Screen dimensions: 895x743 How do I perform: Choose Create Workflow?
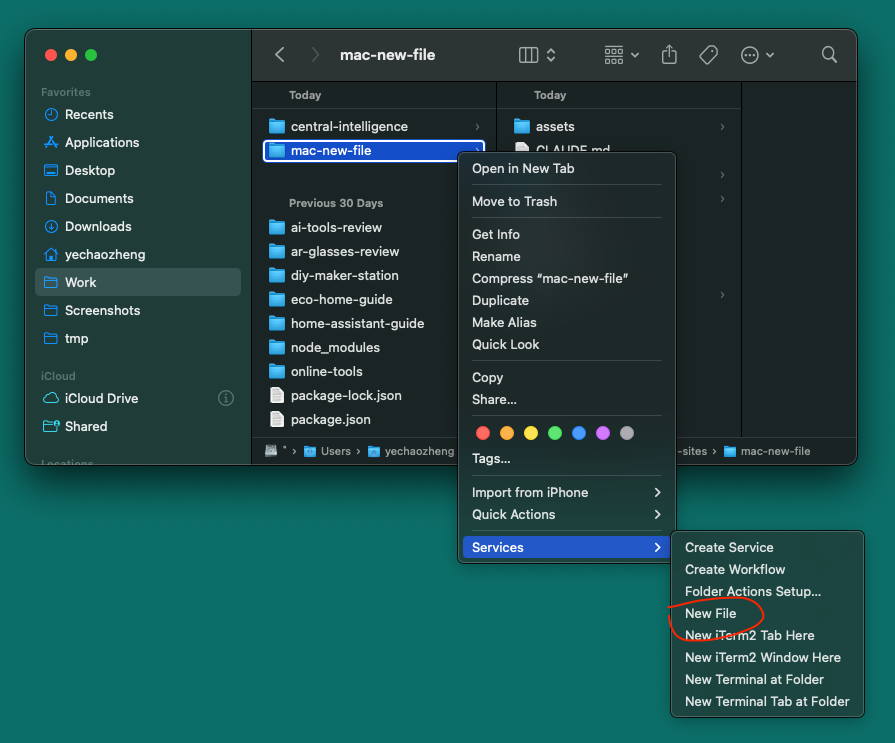point(767,570)
